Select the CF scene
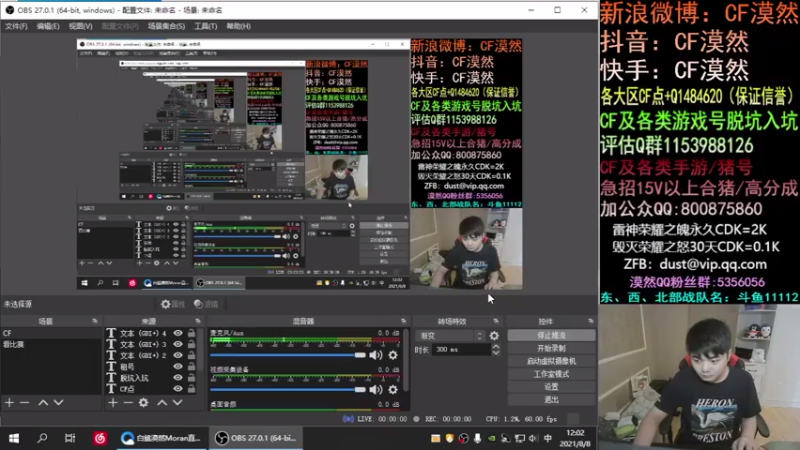800x450 pixels. [51, 333]
